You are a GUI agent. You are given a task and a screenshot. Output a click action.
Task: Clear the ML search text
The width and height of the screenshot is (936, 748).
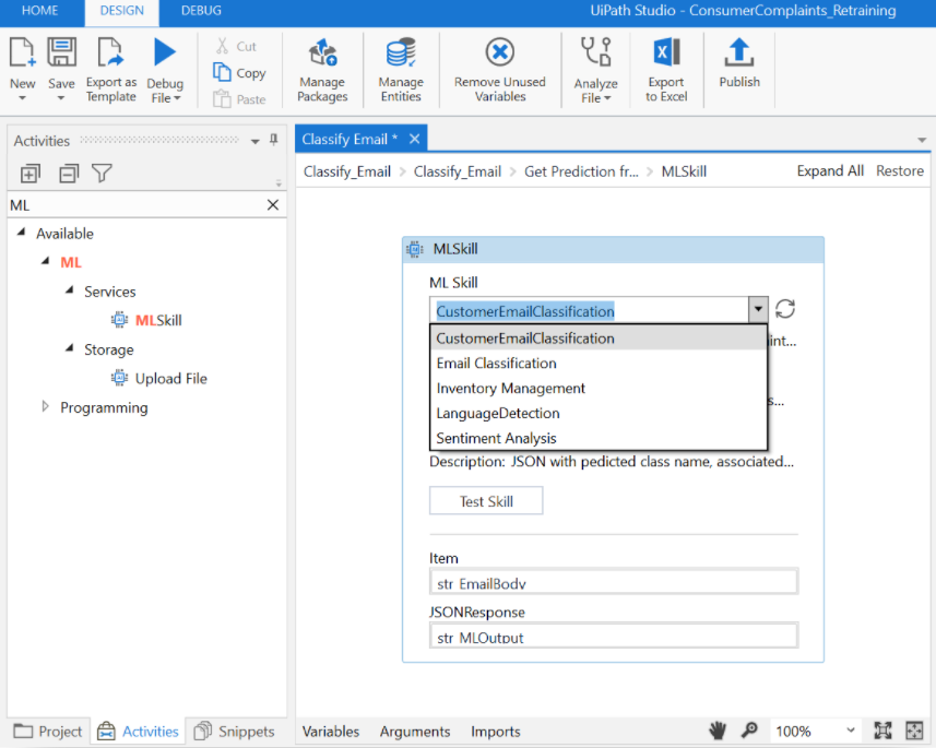(x=273, y=205)
